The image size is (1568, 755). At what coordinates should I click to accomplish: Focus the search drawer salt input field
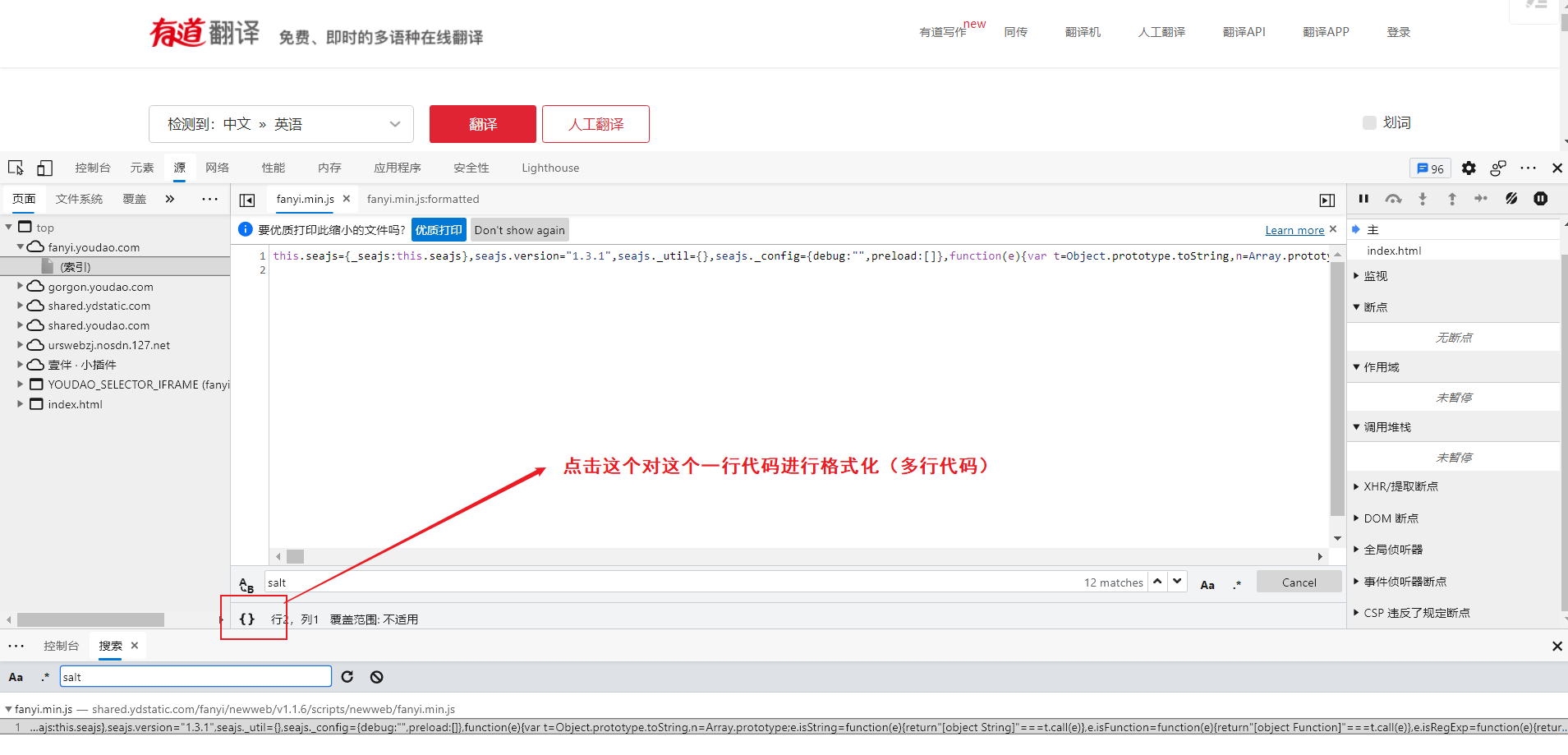click(x=195, y=677)
